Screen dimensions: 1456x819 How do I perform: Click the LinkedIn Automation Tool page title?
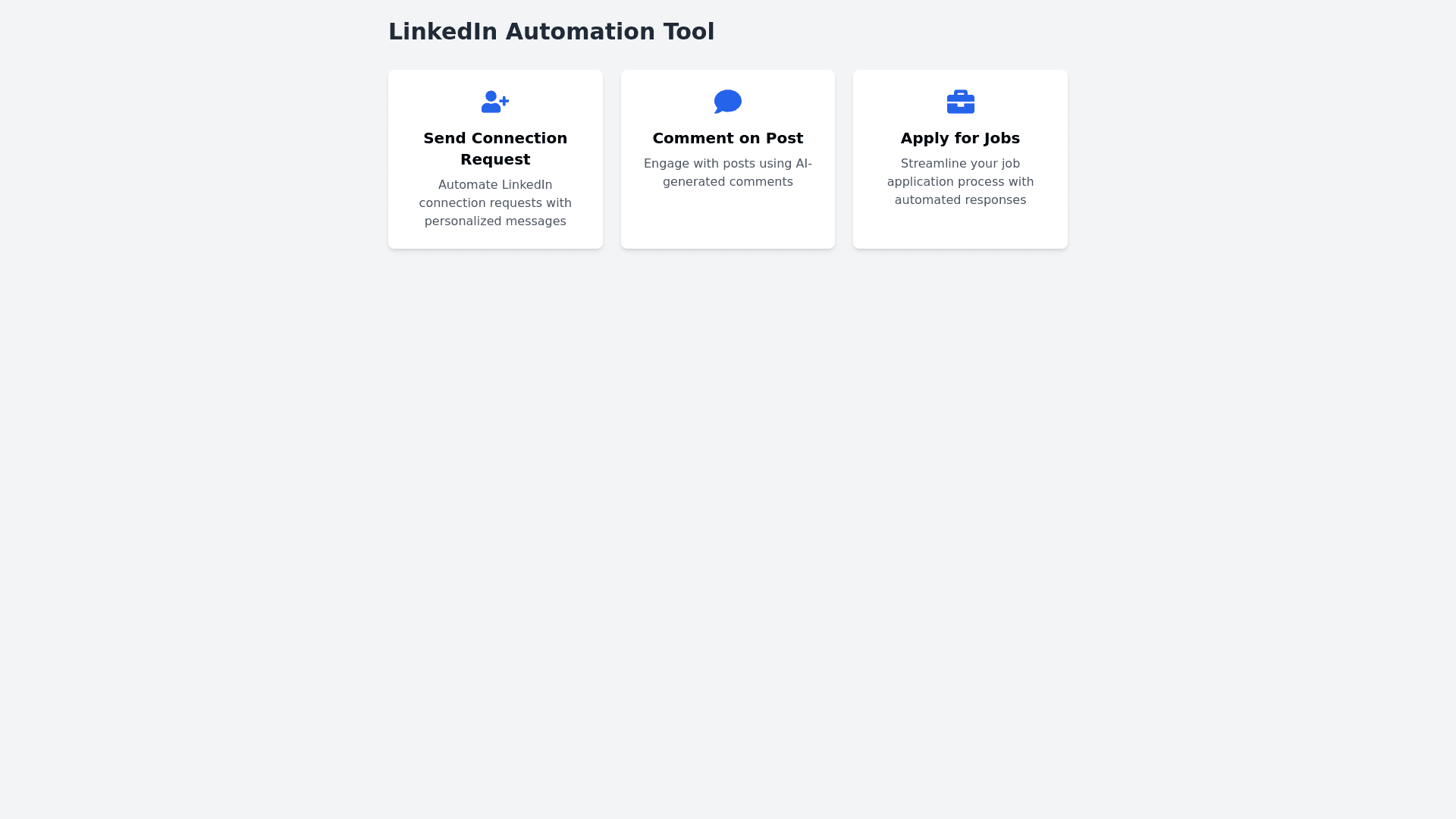click(551, 32)
